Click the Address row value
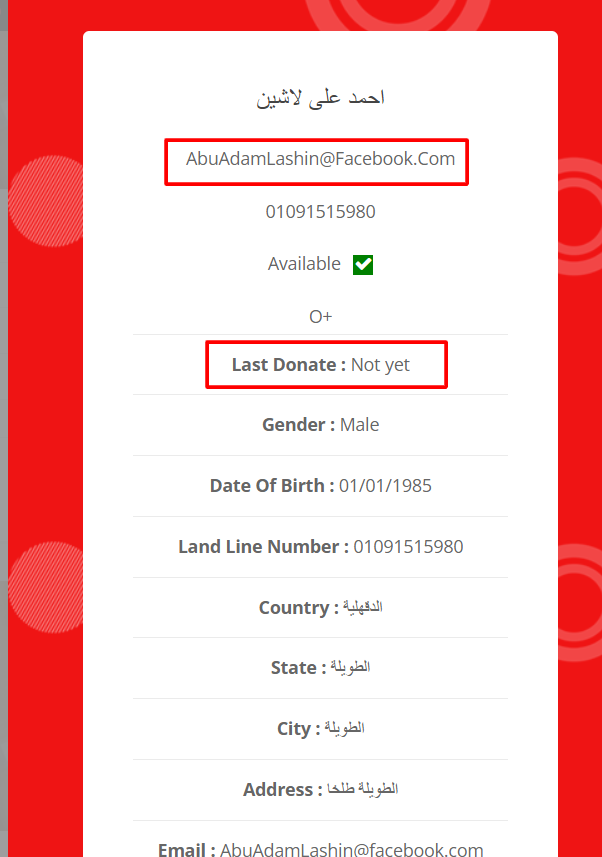602x857 pixels. click(363, 789)
